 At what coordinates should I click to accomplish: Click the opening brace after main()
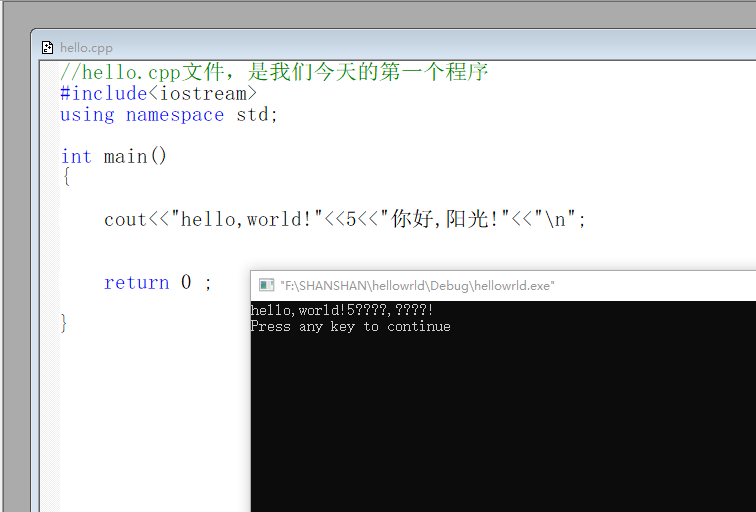click(67, 176)
